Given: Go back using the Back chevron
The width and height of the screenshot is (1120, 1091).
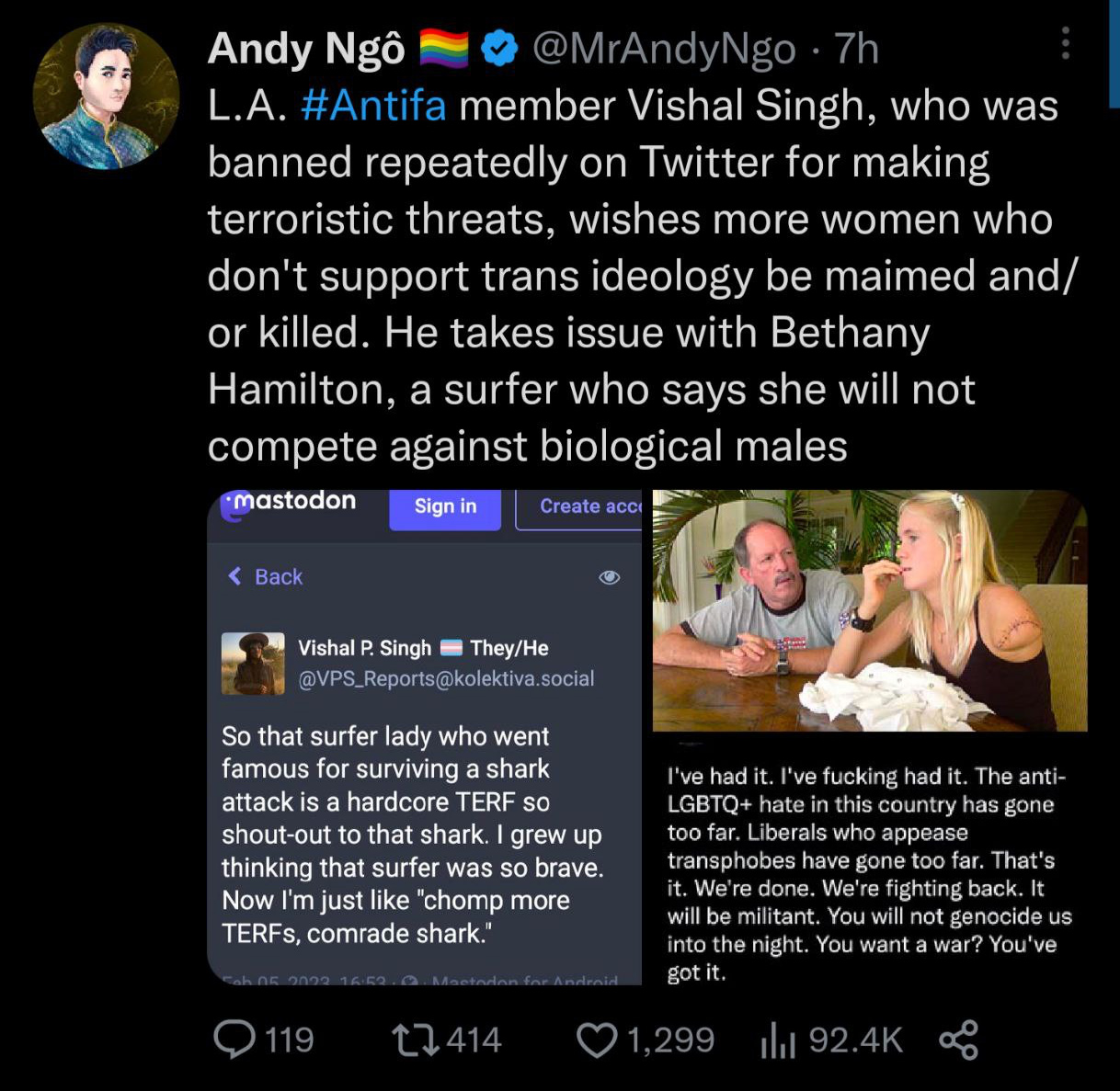Looking at the screenshot, I should tap(265, 576).
